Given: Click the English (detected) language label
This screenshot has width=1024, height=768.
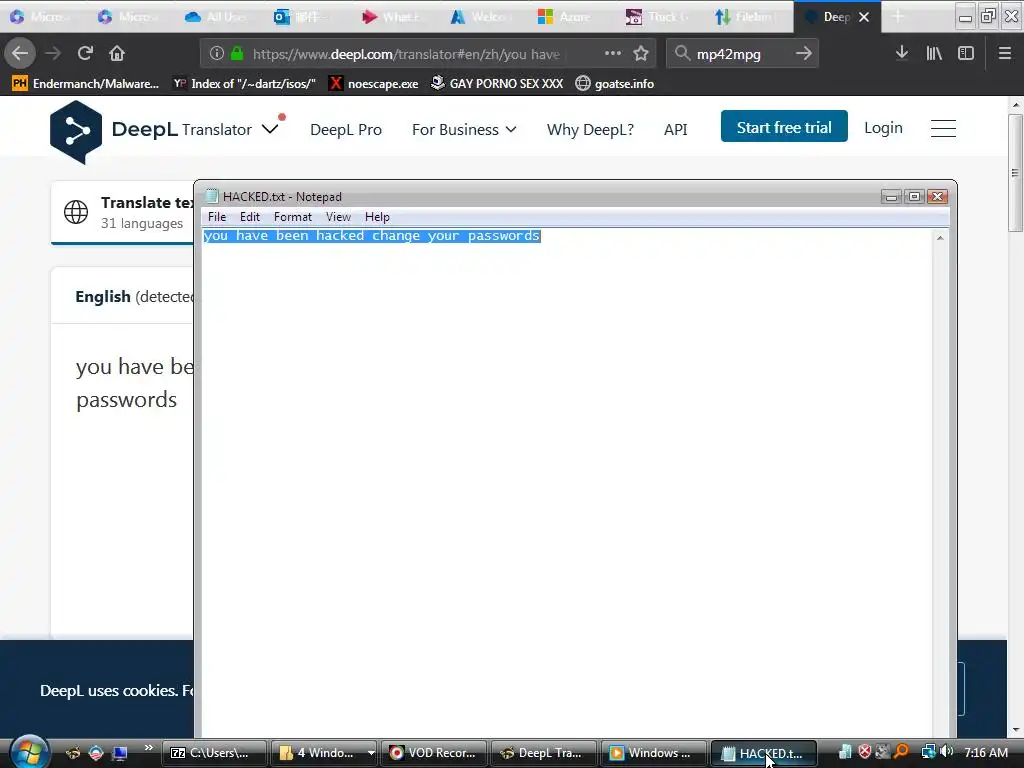Looking at the screenshot, I should pos(135,296).
